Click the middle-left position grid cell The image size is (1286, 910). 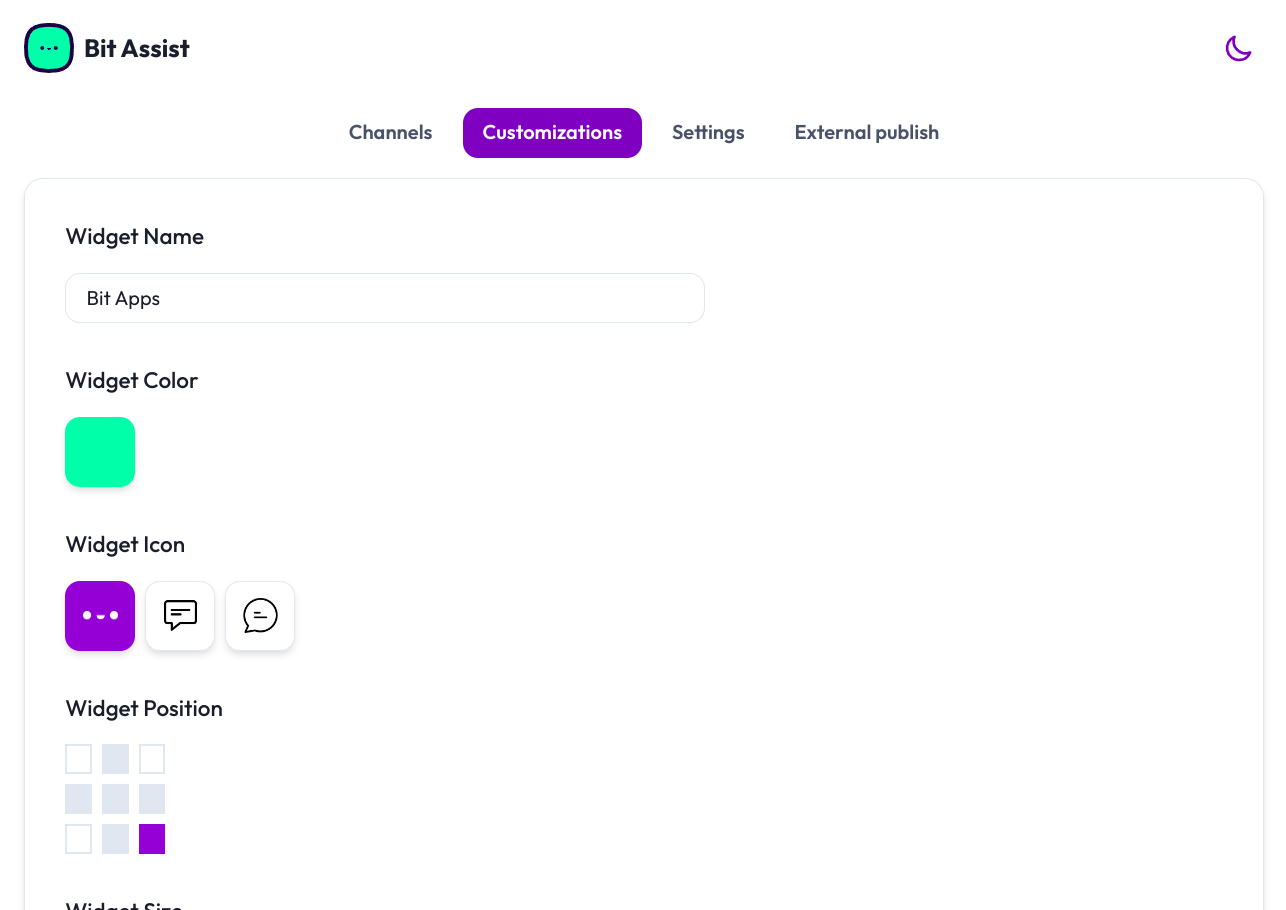(79, 799)
